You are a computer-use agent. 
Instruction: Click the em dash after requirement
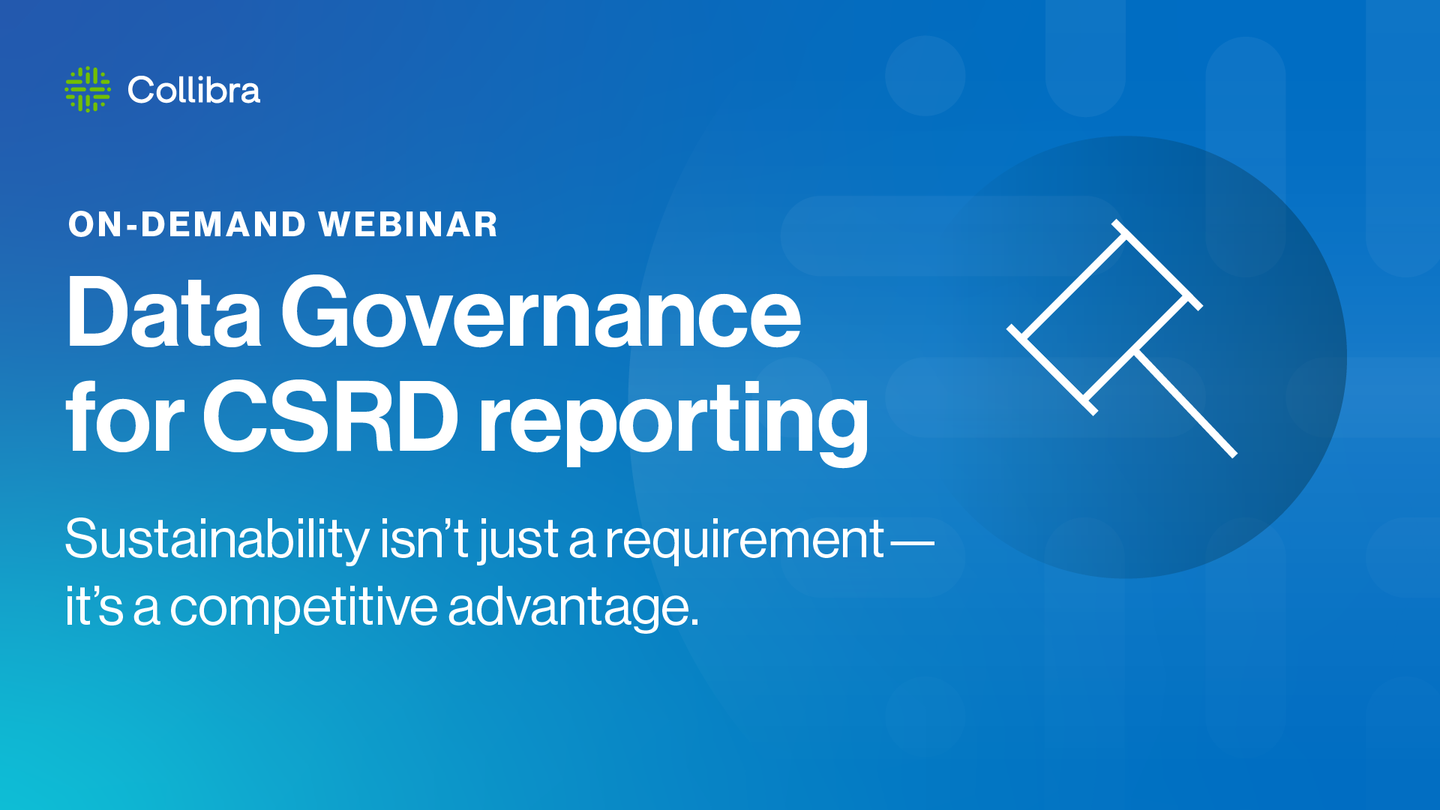click(x=910, y=543)
